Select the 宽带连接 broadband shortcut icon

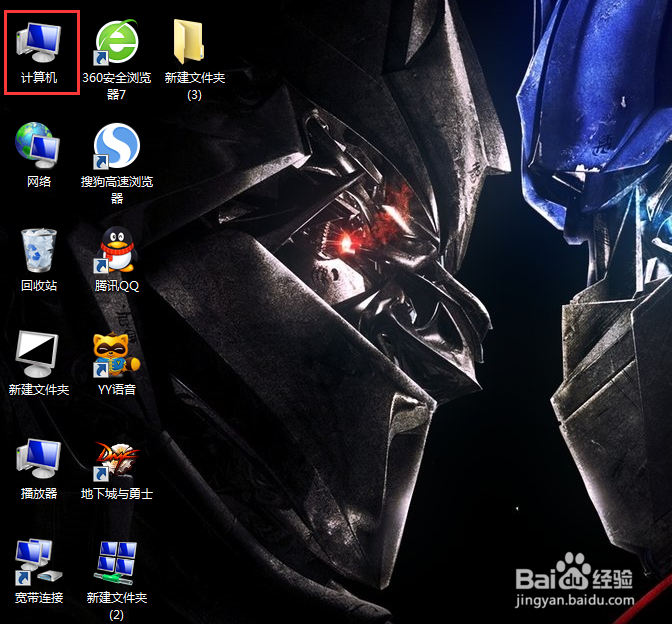(39, 562)
